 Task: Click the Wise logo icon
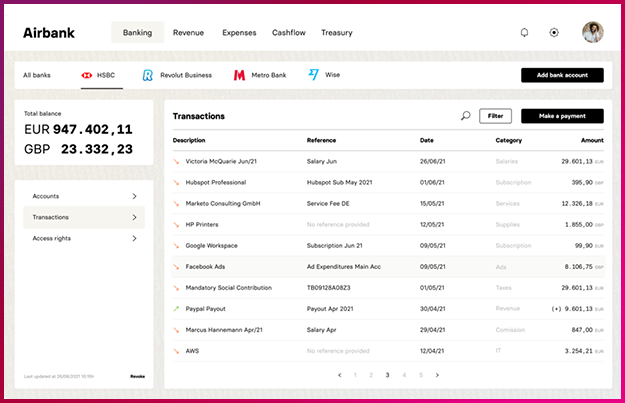313,75
